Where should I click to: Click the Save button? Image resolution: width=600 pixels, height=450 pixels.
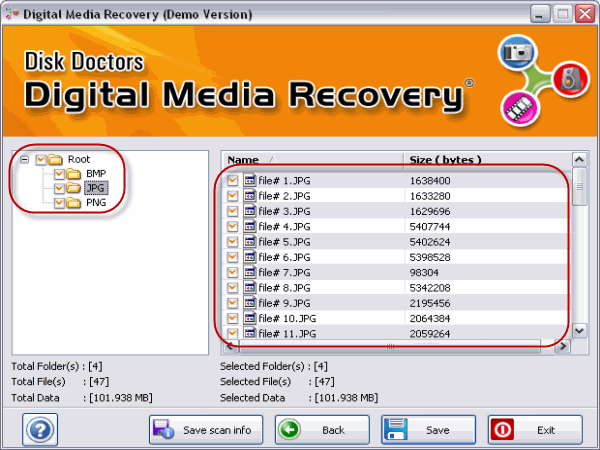[x=429, y=430]
